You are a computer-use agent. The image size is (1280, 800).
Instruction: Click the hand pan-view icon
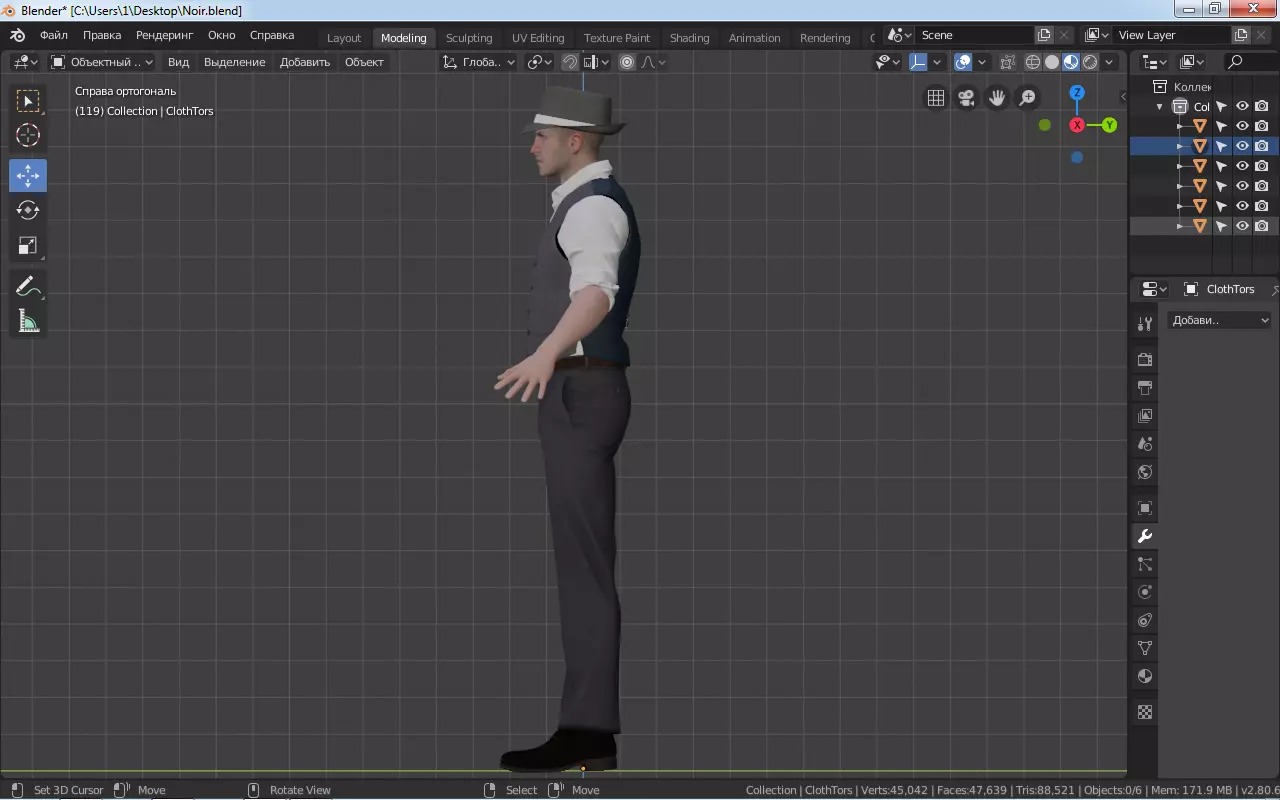pyautogui.click(x=997, y=97)
